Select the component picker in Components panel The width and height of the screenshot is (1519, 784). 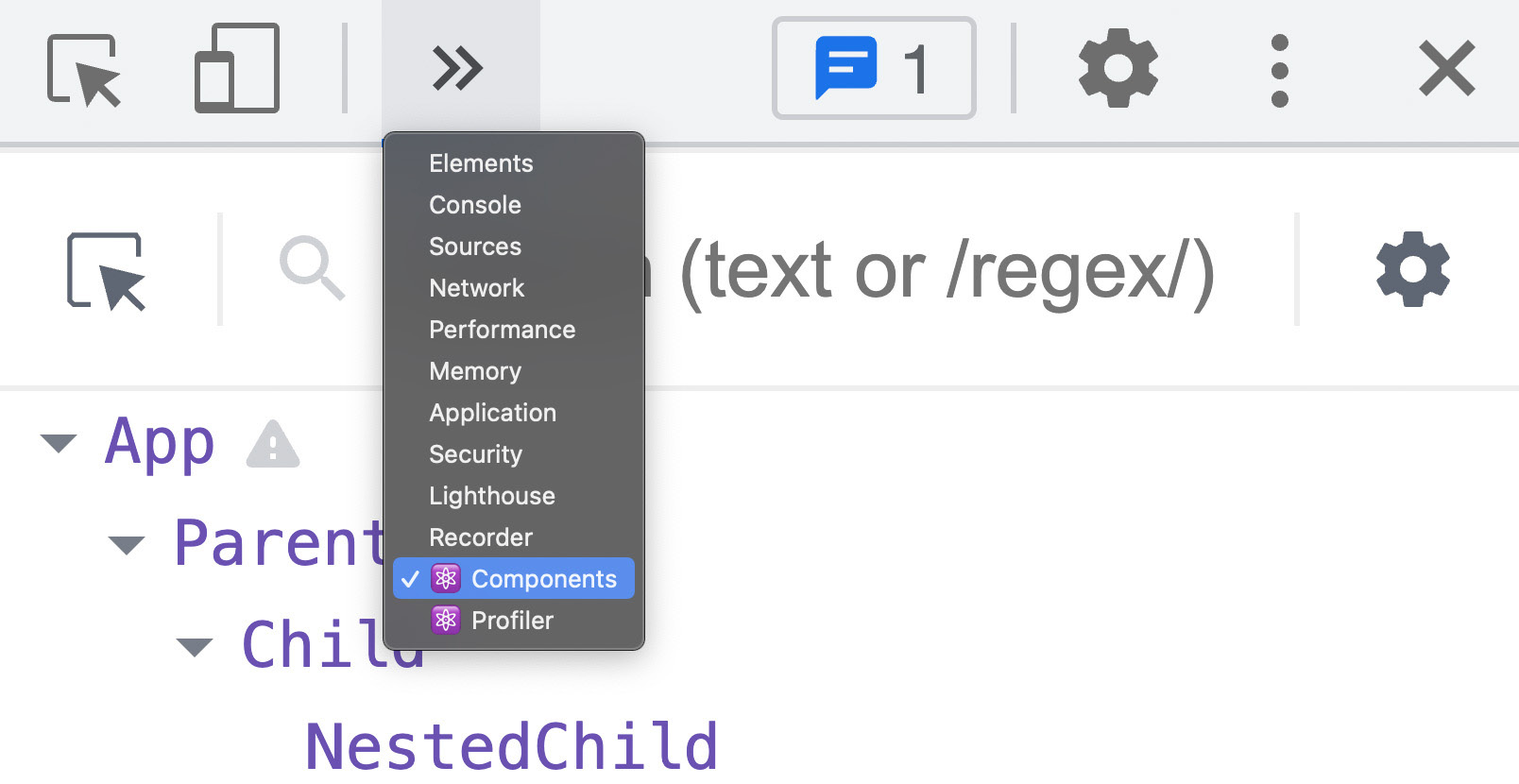[x=107, y=271]
